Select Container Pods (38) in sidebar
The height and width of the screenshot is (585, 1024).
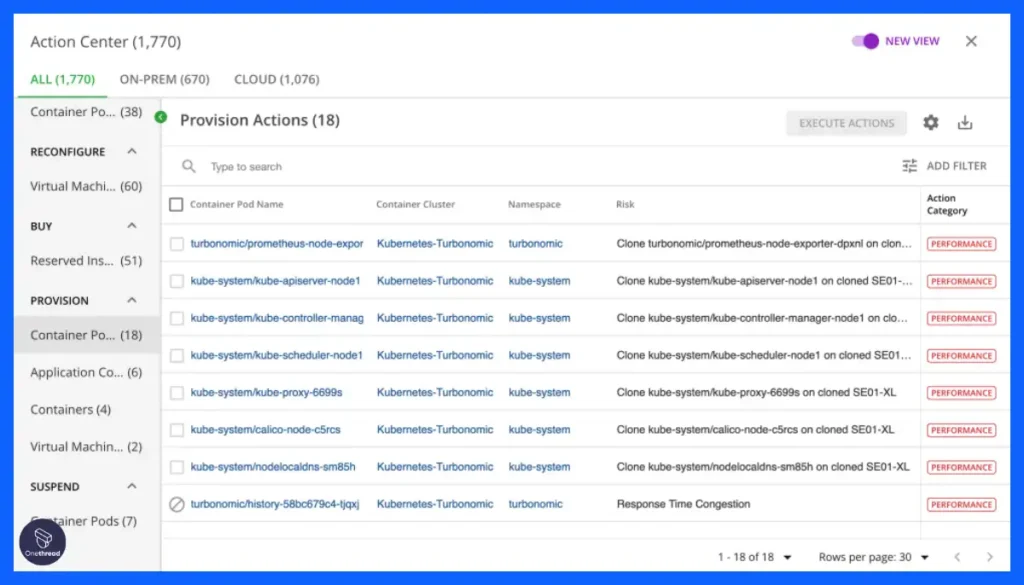[x=86, y=112]
